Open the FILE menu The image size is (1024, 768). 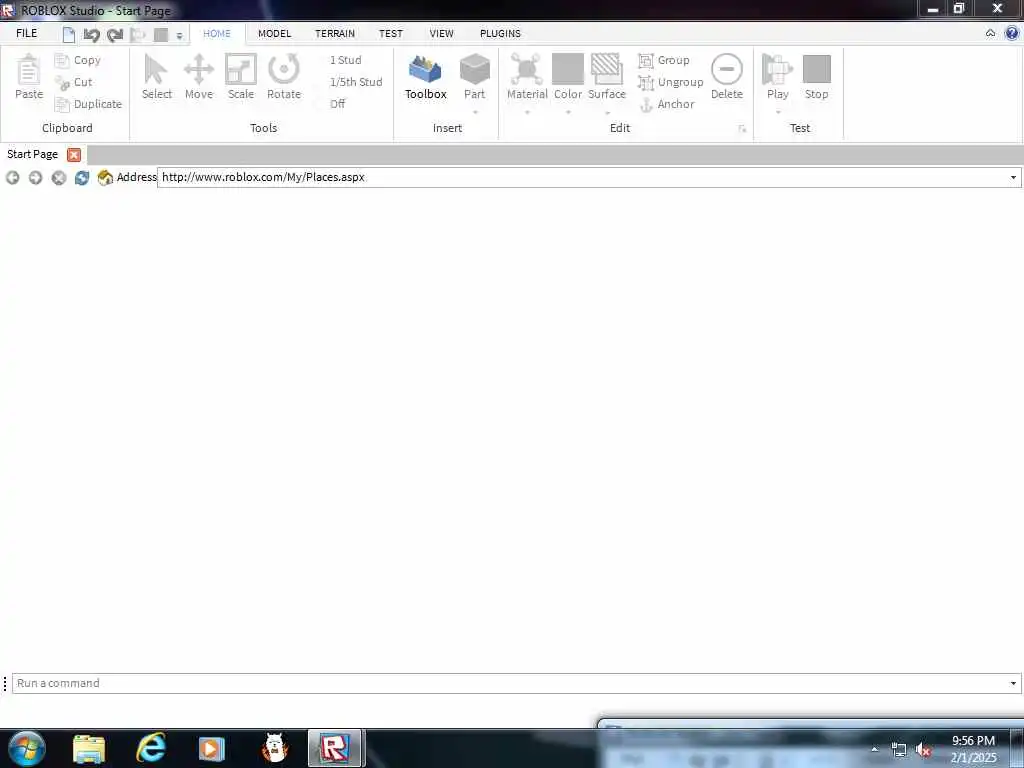[27, 33]
